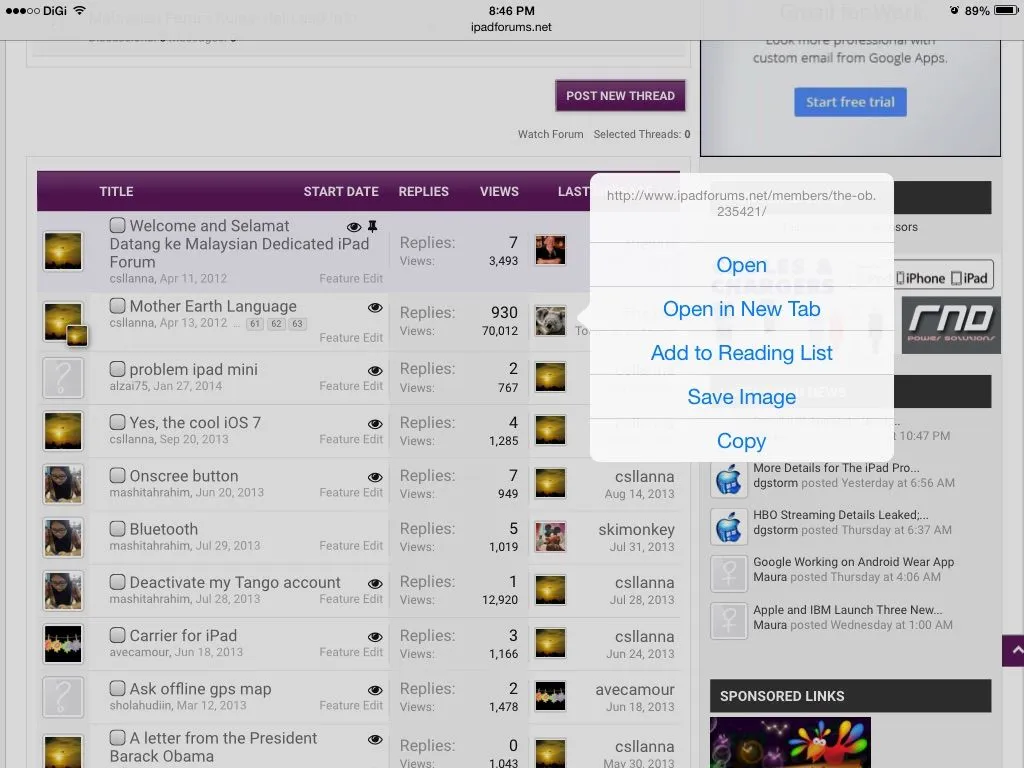Viewport: 1024px width, 768px height.
Task: Click Start free trial ad button
Action: pyautogui.click(x=850, y=102)
